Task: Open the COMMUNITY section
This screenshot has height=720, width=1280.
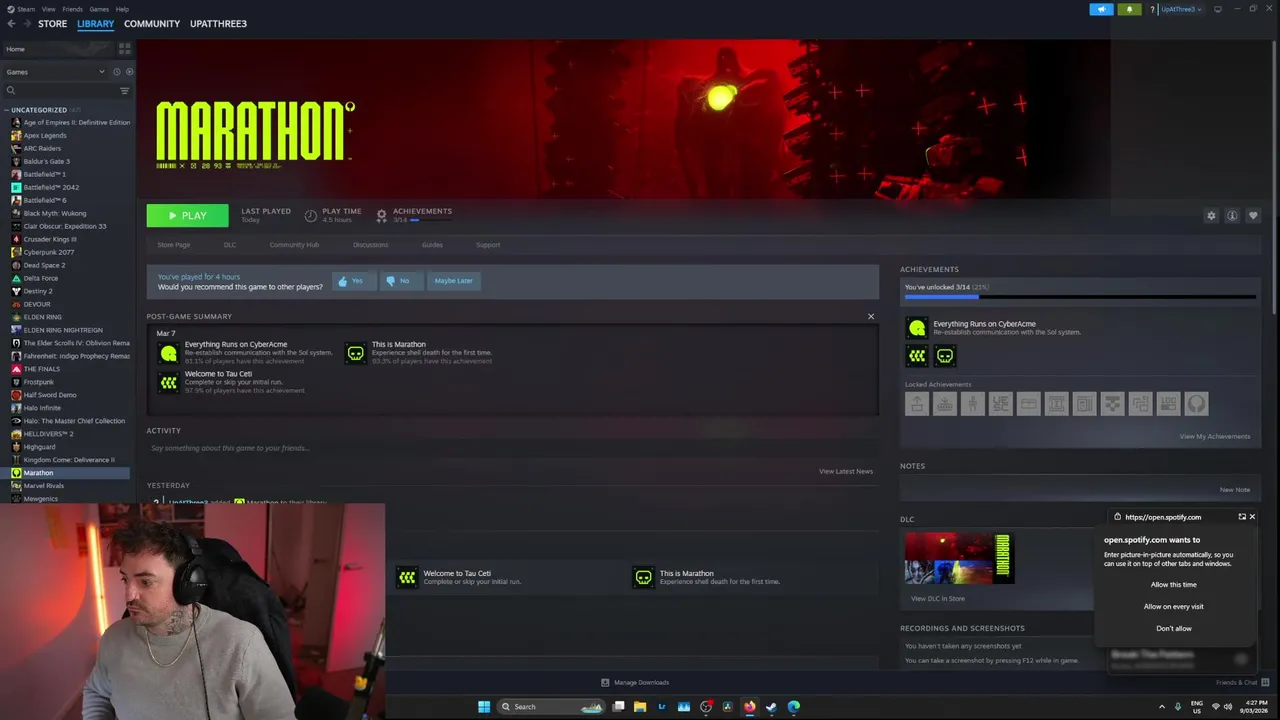Action: click(x=152, y=23)
